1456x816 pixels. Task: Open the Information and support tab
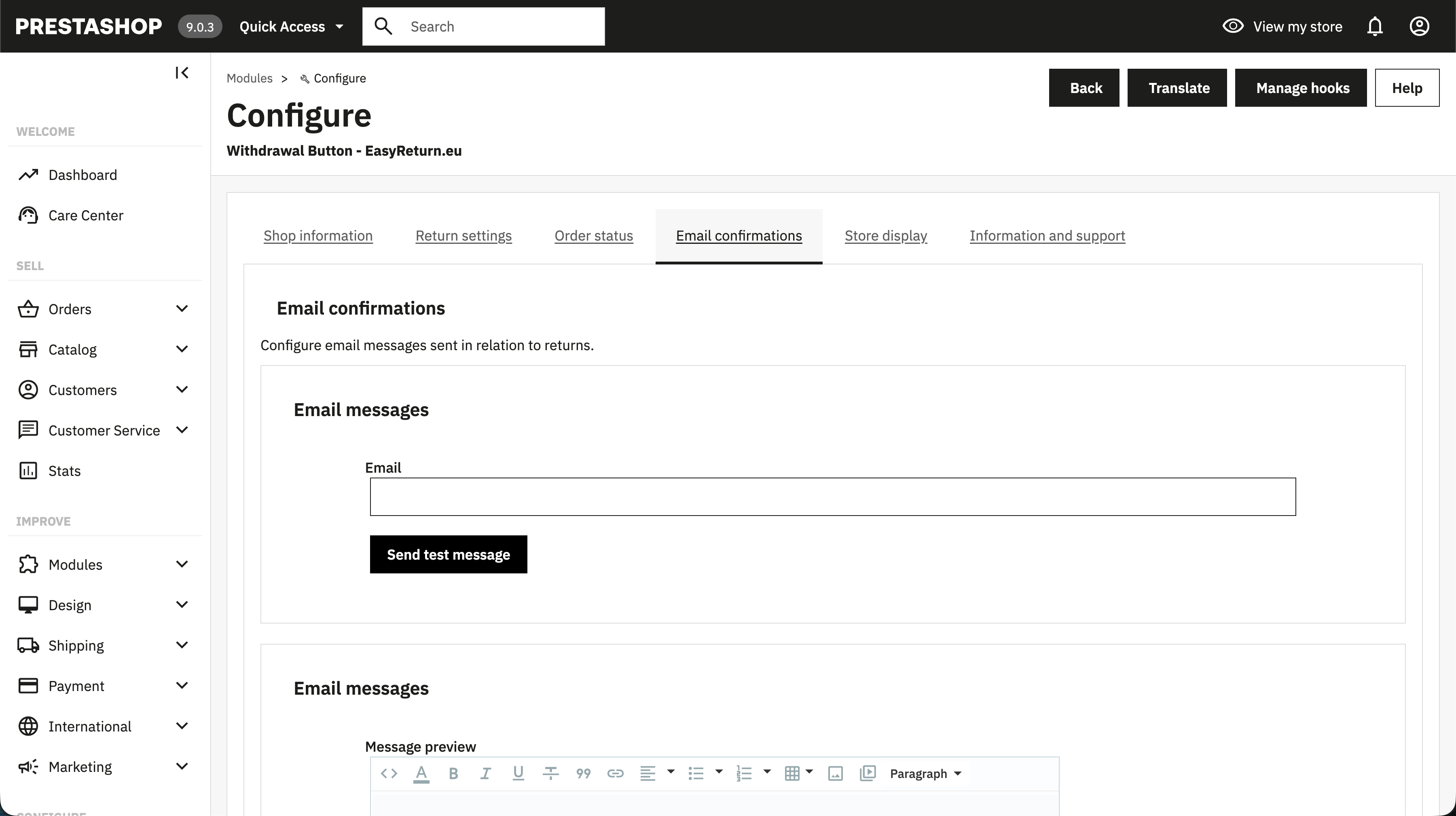tap(1048, 236)
